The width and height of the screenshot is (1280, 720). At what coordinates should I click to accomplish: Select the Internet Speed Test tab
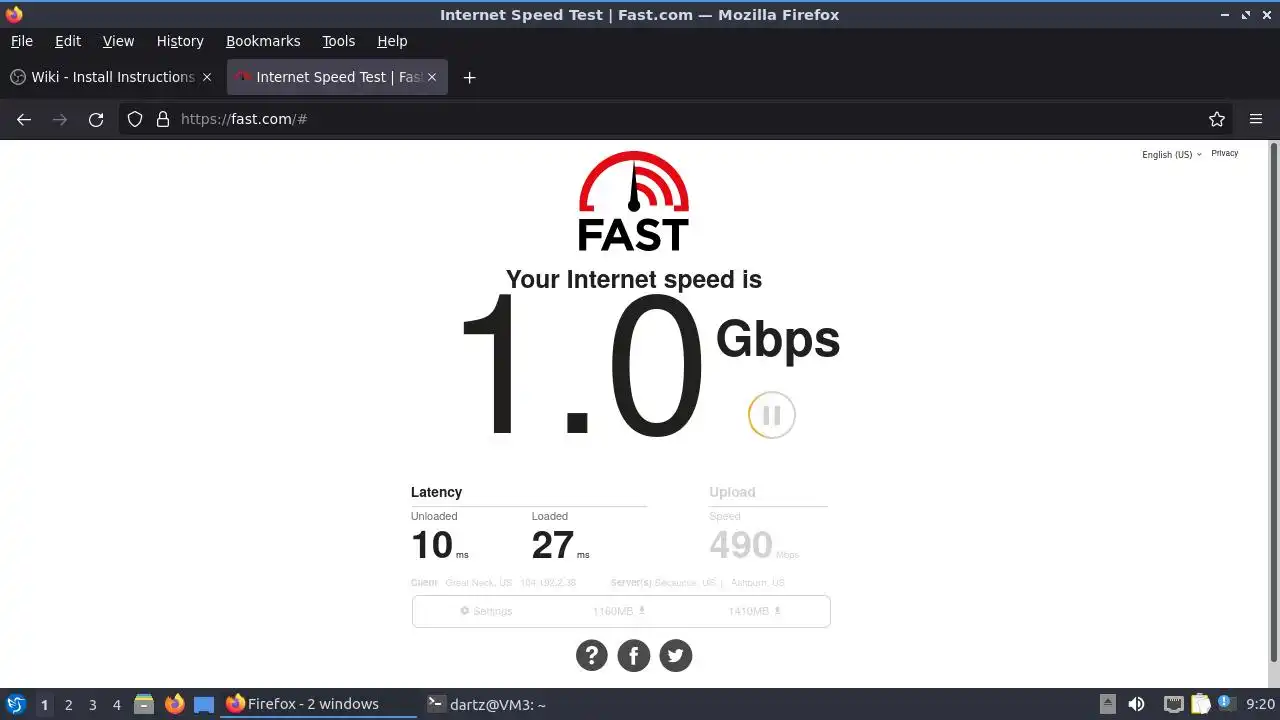(x=337, y=77)
